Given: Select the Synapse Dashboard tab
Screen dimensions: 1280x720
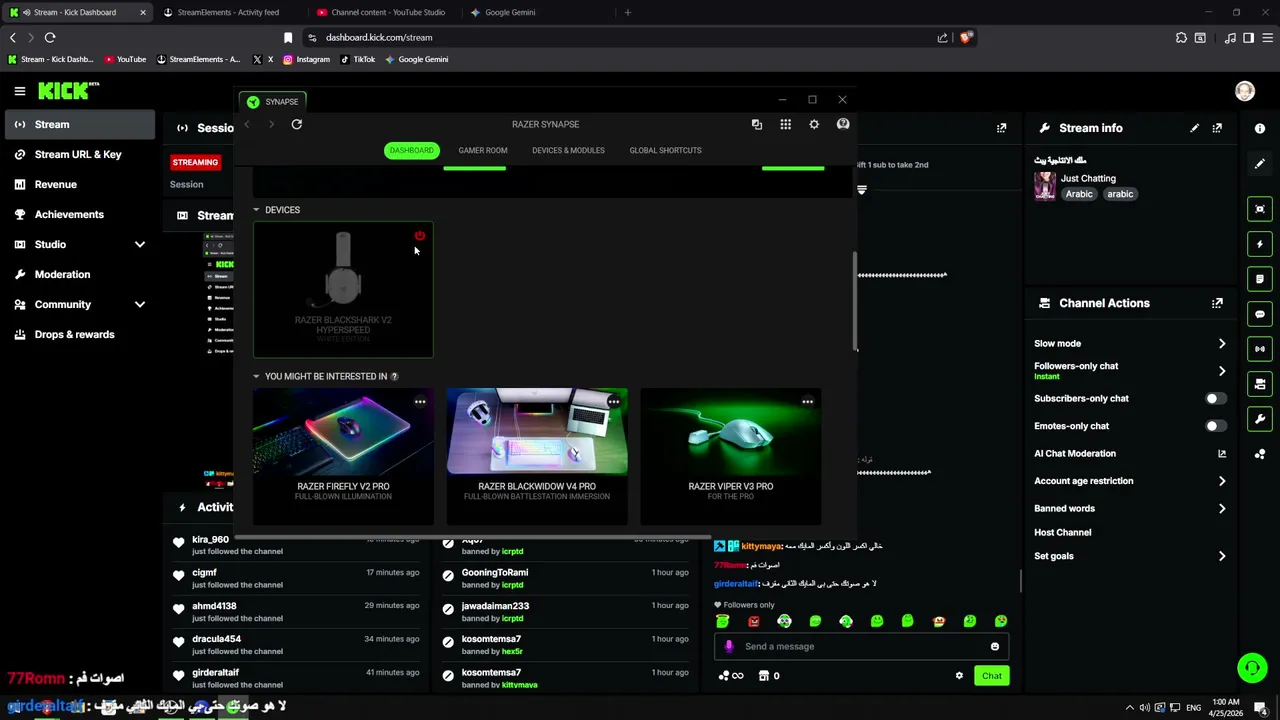Looking at the screenshot, I should (x=411, y=150).
